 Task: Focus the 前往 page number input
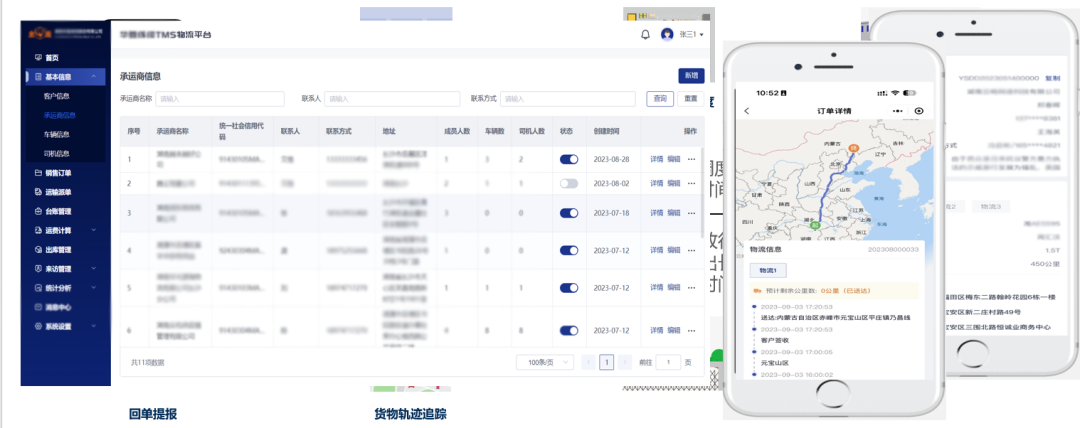point(668,363)
